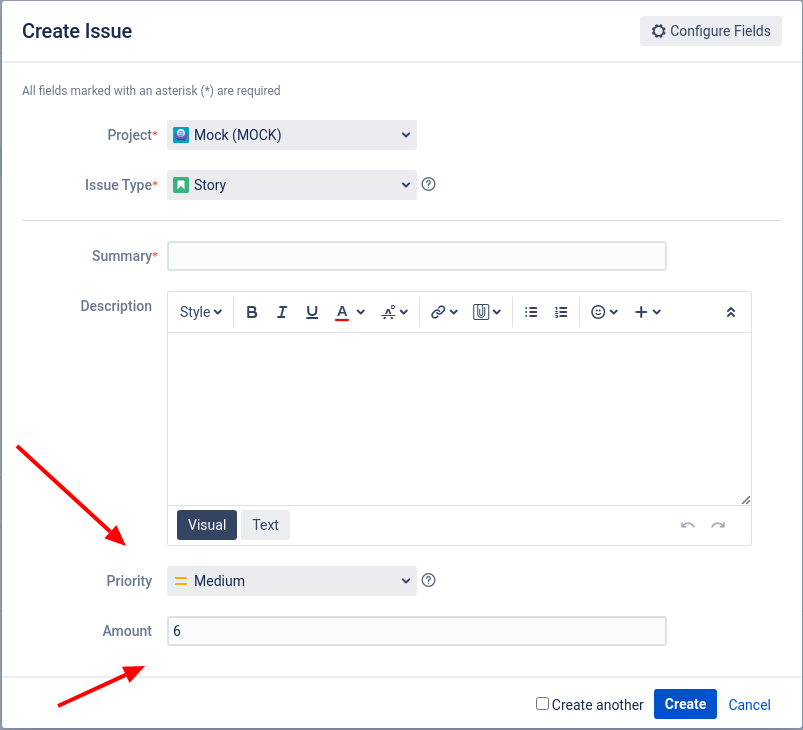The width and height of the screenshot is (803, 730).
Task: Open the Project dropdown
Action: pos(291,135)
